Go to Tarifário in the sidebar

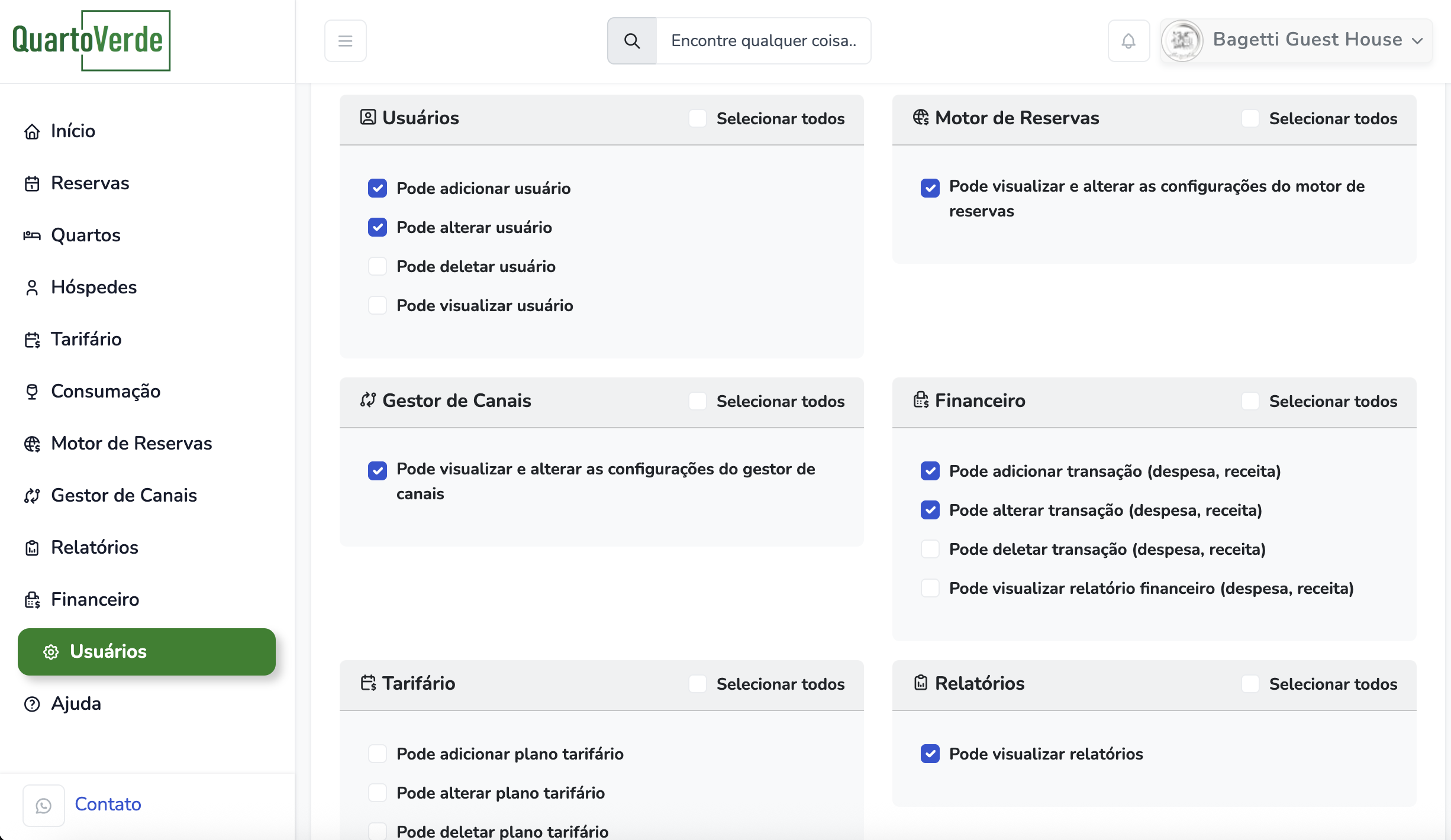click(x=86, y=340)
